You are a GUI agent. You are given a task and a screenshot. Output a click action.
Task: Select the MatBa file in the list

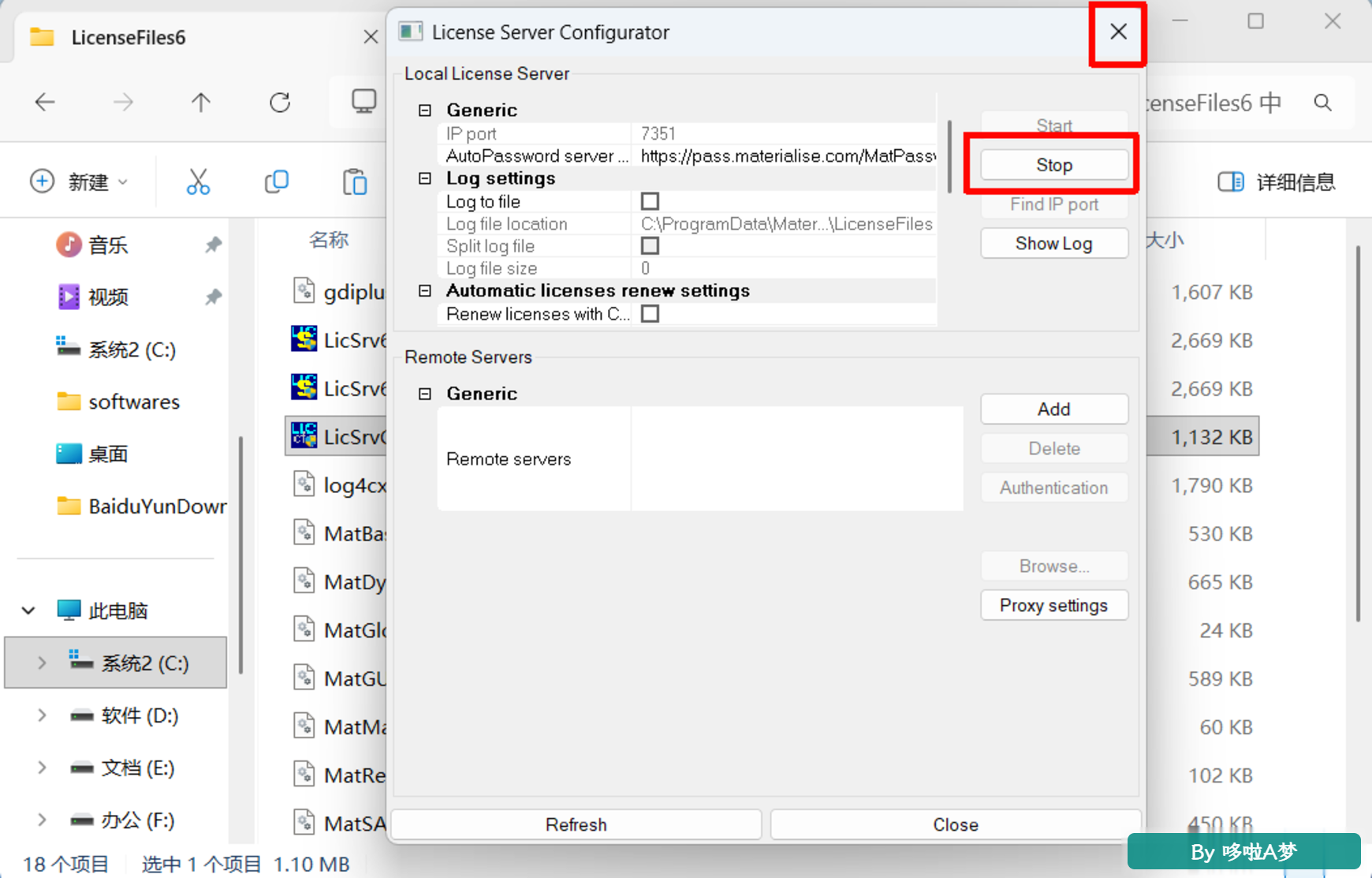coord(339,533)
